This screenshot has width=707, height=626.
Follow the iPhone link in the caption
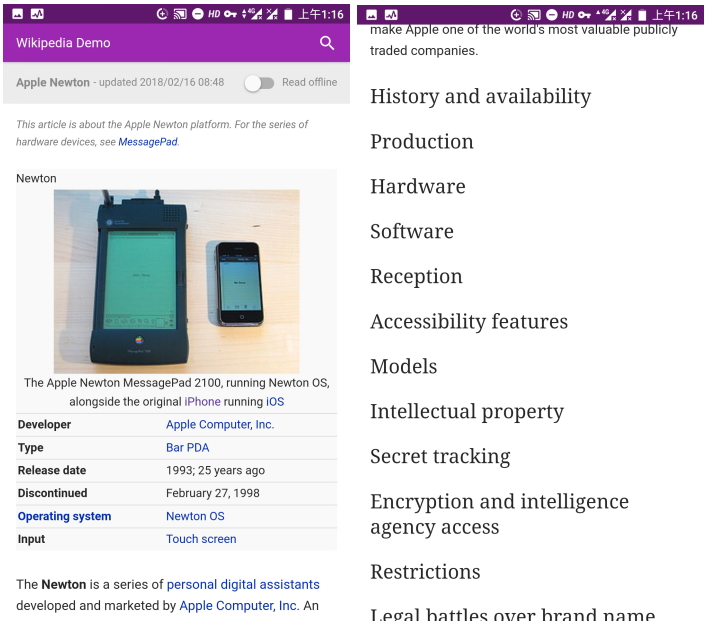coord(202,401)
